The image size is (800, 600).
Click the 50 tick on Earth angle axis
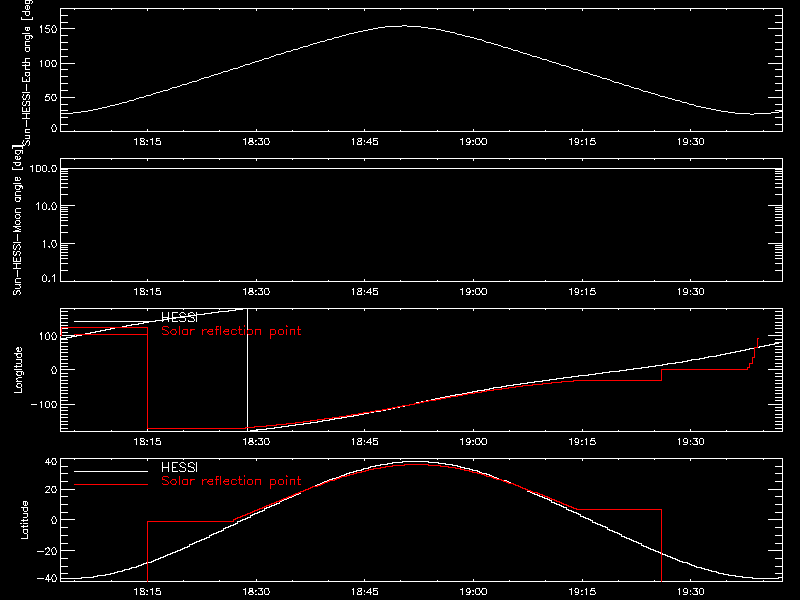pos(51,97)
